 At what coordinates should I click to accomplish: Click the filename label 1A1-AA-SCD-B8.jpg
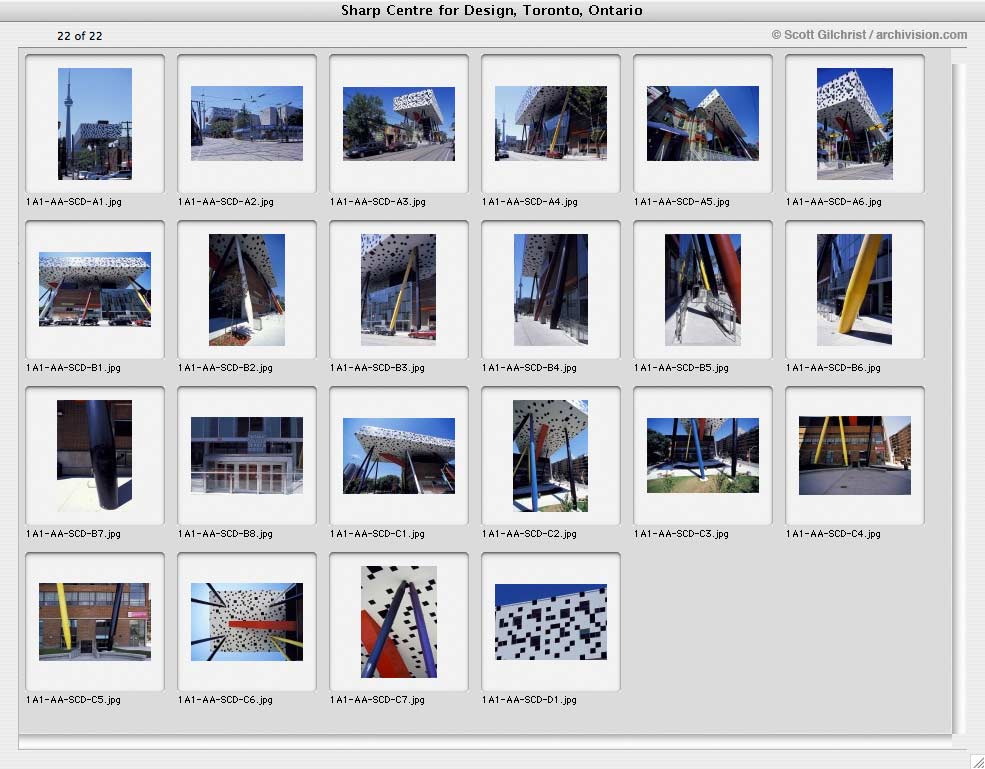[x=226, y=533]
